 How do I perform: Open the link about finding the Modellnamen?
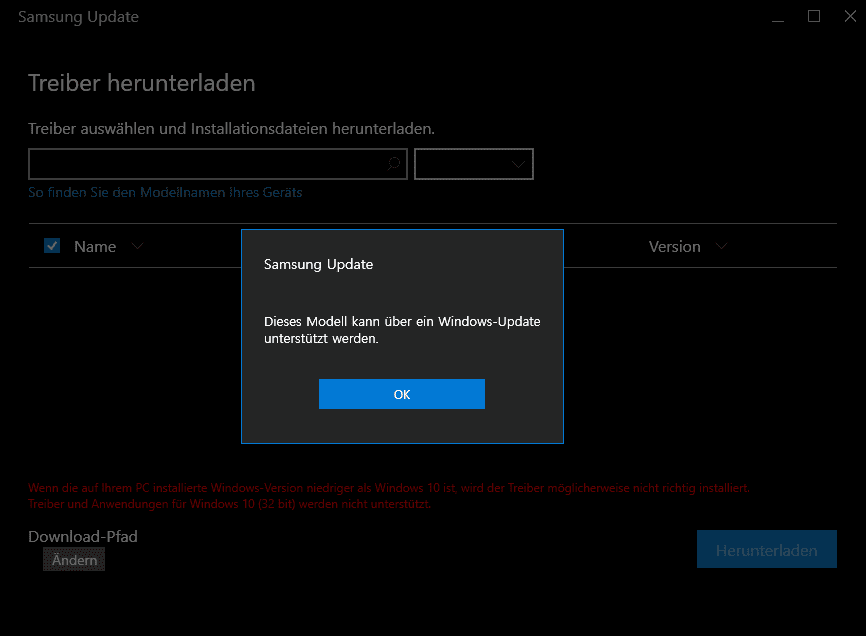click(165, 192)
